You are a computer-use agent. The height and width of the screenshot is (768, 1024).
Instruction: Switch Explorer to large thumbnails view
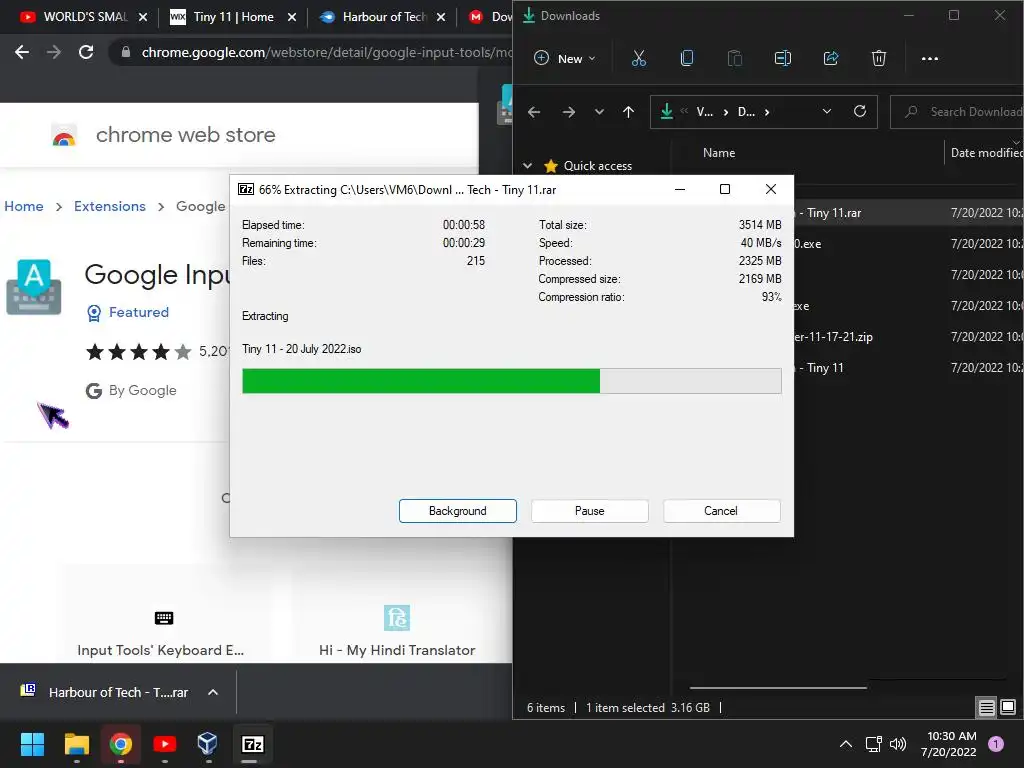pos(1008,707)
